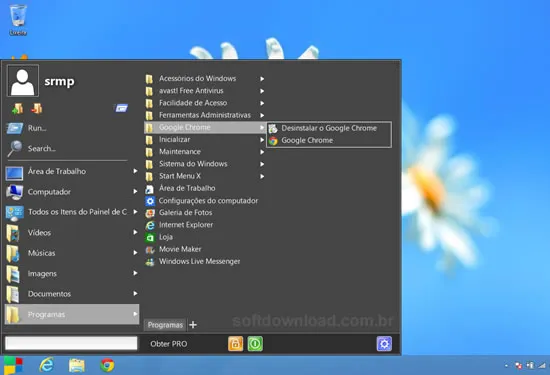Expand the Área de Trabalho arrow in the left pane
The image size is (550, 375).
(x=135, y=171)
